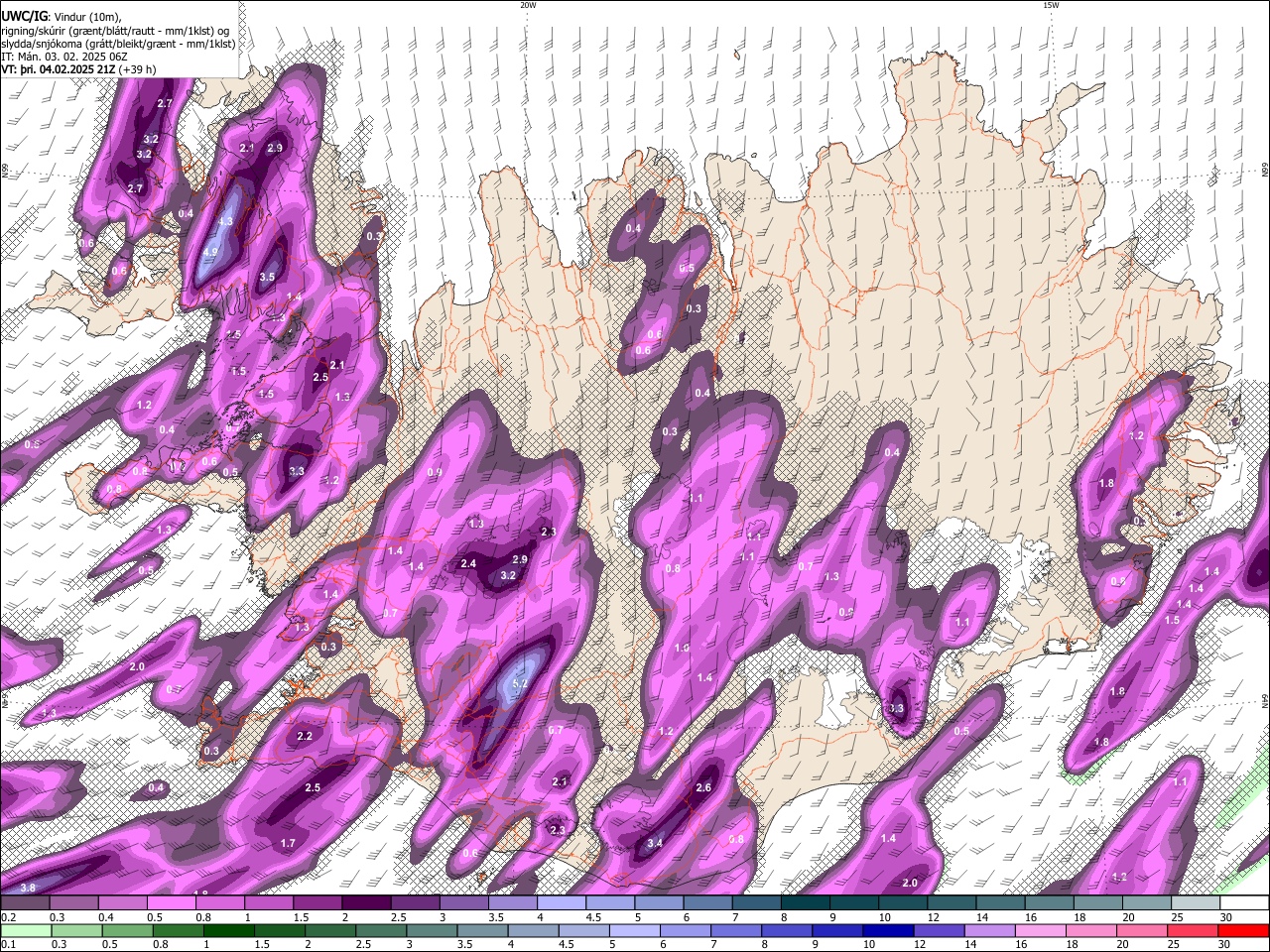This screenshot has height=952, width=1270.
Task: Pick the bright pink 0.5–0.8 snow scale swatch
Action: click(x=171, y=903)
